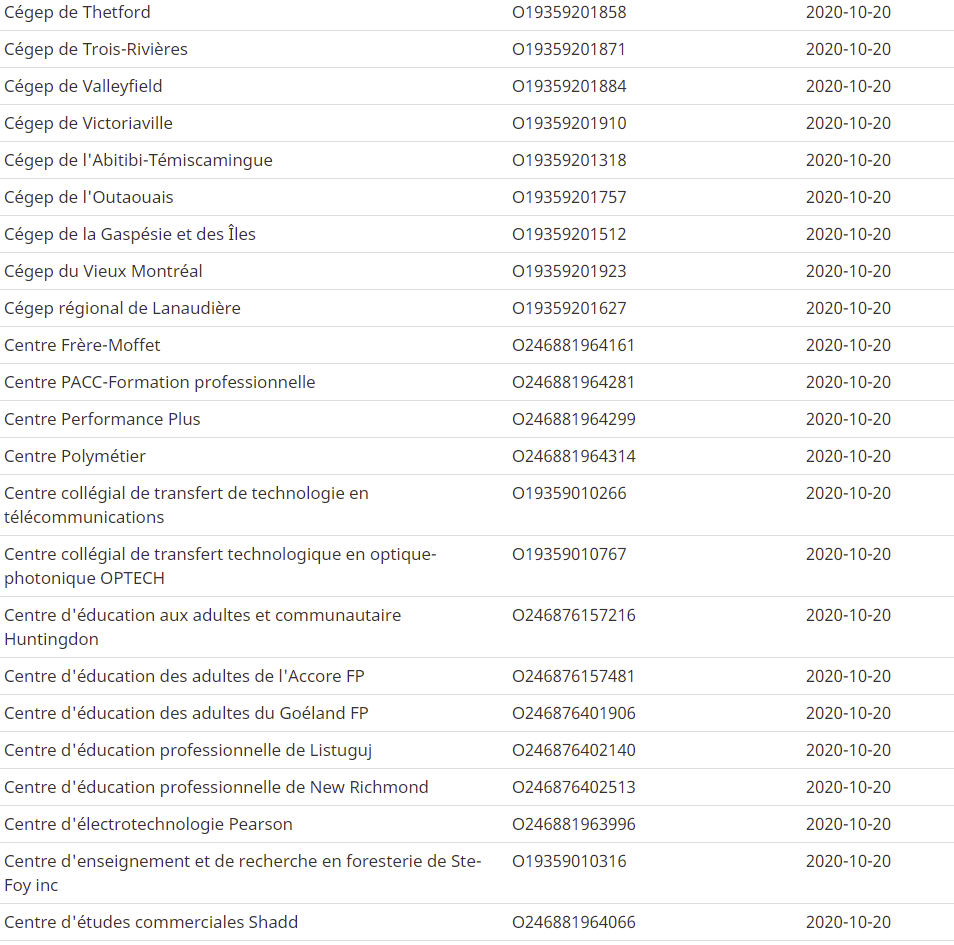This screenshot has height=945, width=954.
Task: Click code O19359010316
Action: (x=569, y=862)
